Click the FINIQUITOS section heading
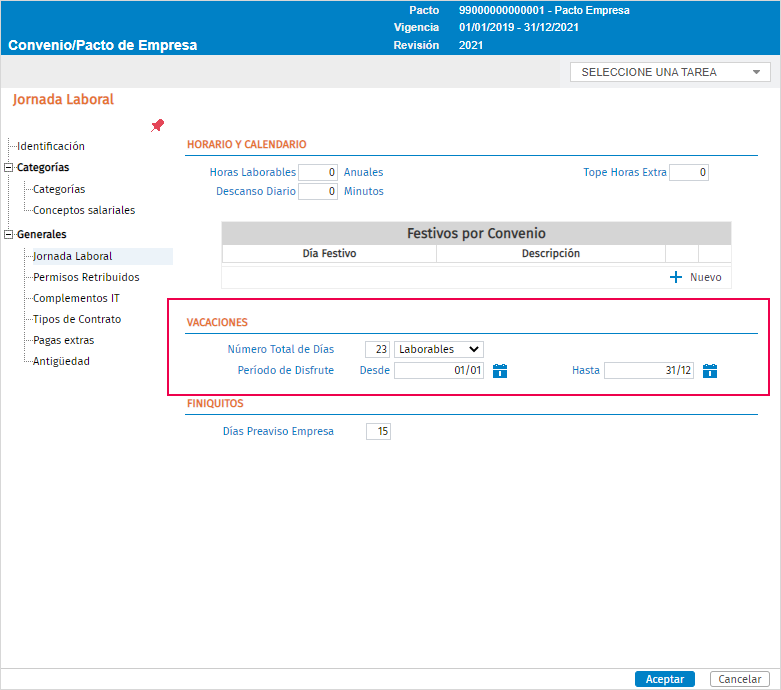The height and width of the screenshot is (690, 781). tap(215, 404)
